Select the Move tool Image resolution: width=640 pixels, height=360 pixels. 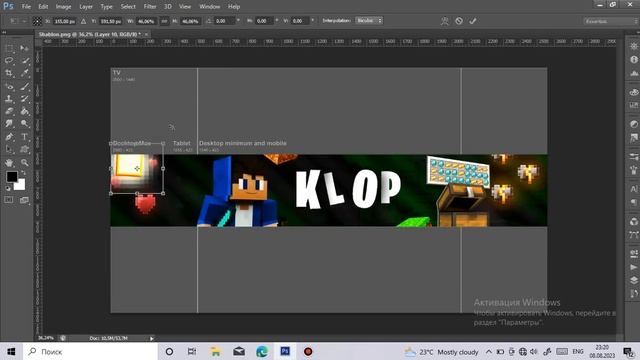click(x=24, y=48)
